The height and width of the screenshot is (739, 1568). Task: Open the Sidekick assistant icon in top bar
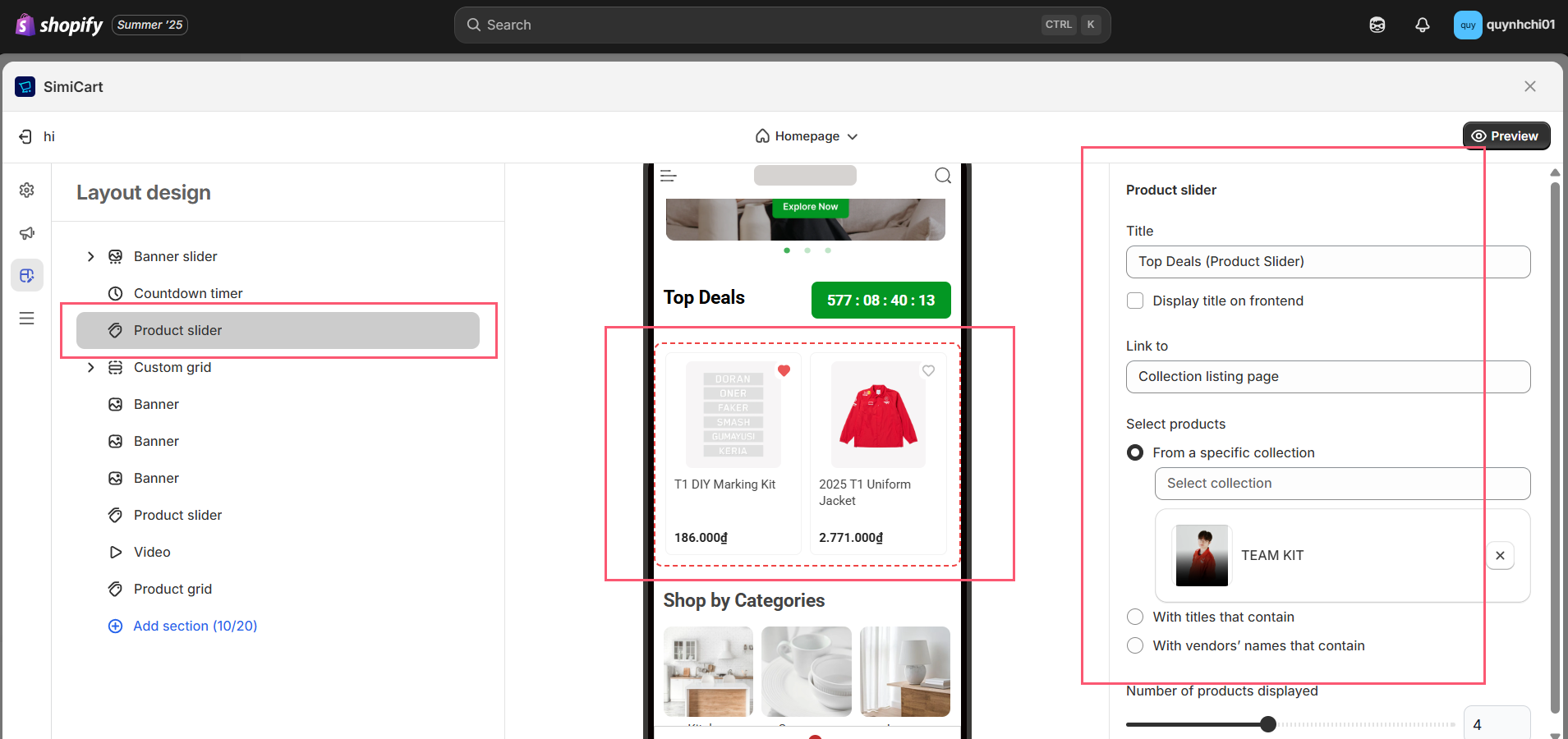1377,25
